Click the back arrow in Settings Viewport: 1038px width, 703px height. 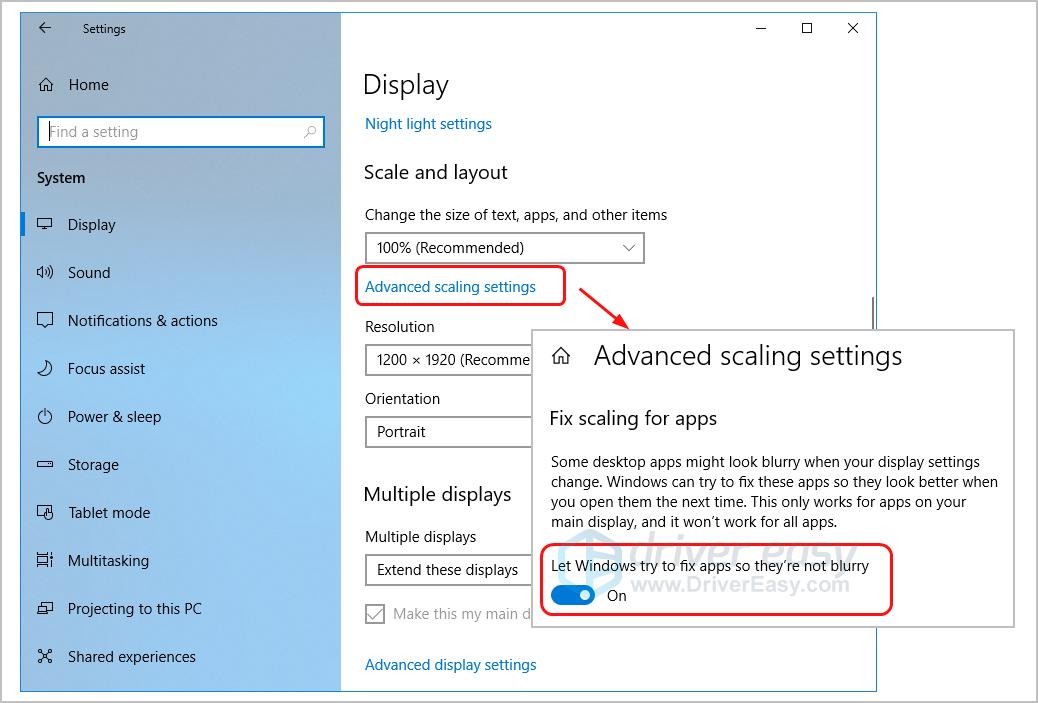[x=44, y=29]
